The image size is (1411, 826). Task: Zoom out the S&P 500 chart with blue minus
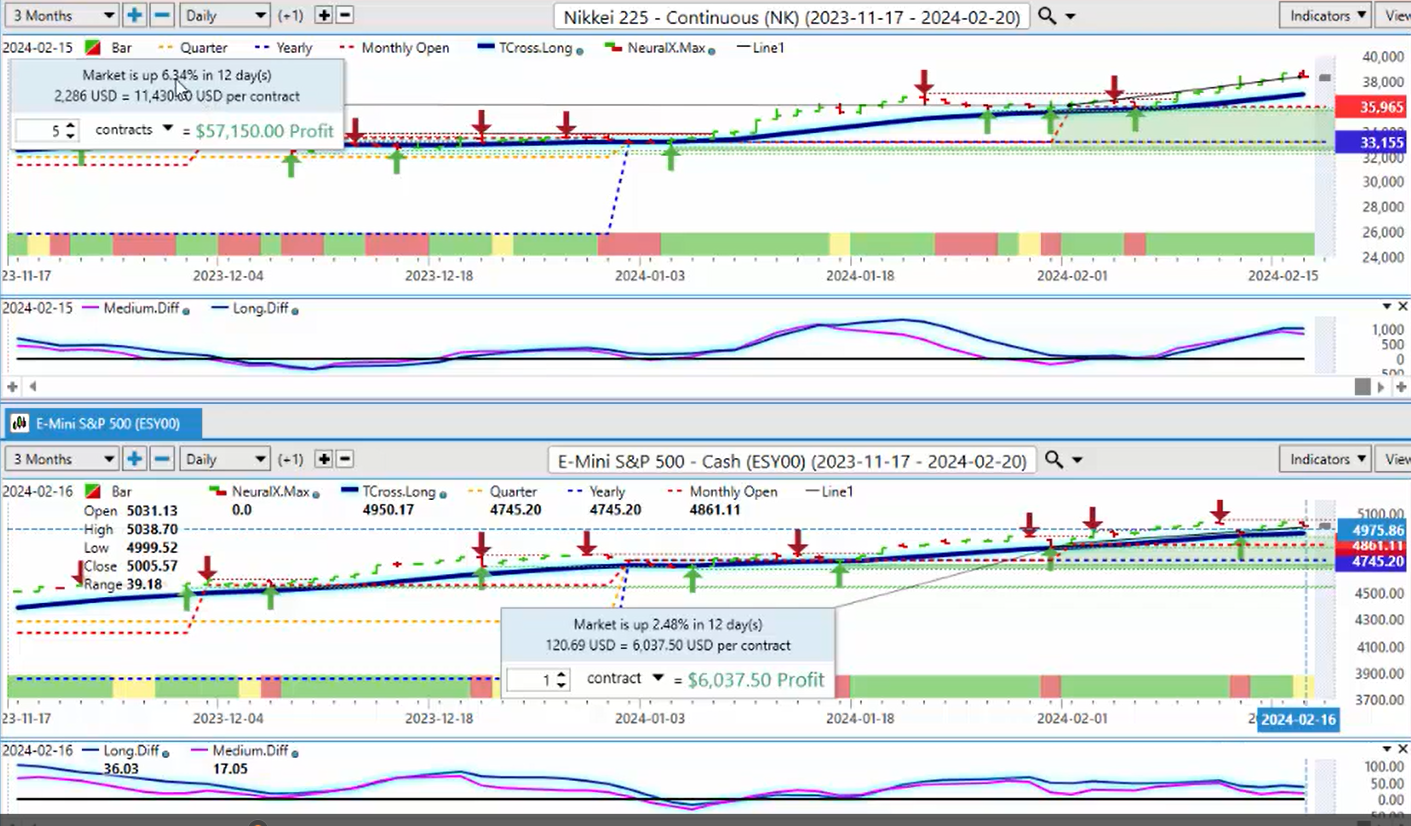(x=162, y=459)
